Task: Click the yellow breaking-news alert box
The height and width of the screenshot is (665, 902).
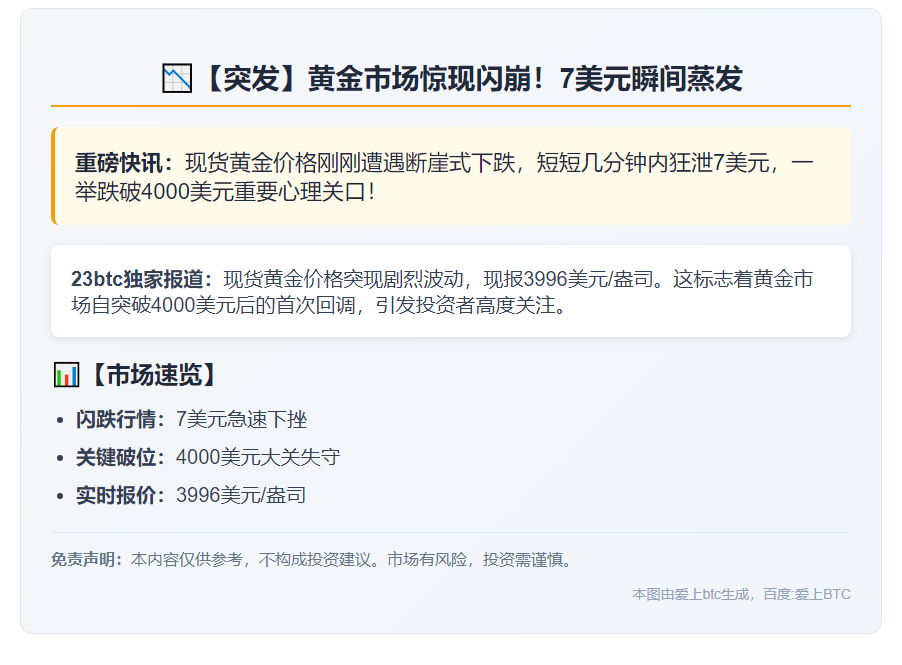Action: (451, 176)
